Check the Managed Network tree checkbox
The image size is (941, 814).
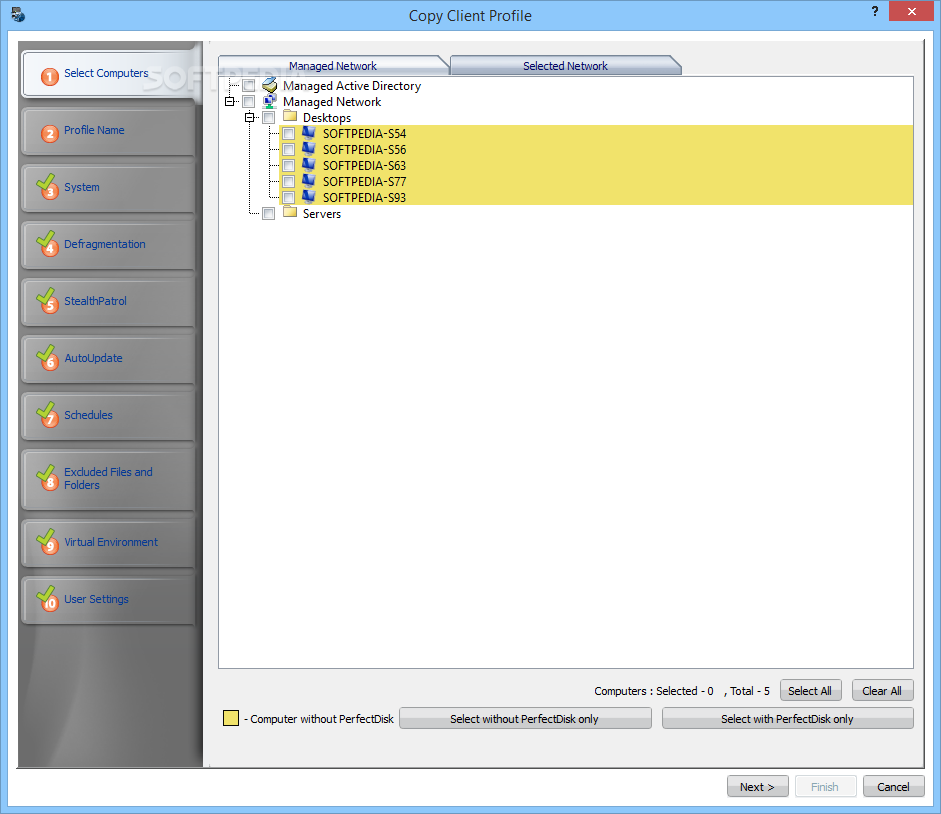click(249, 101)
